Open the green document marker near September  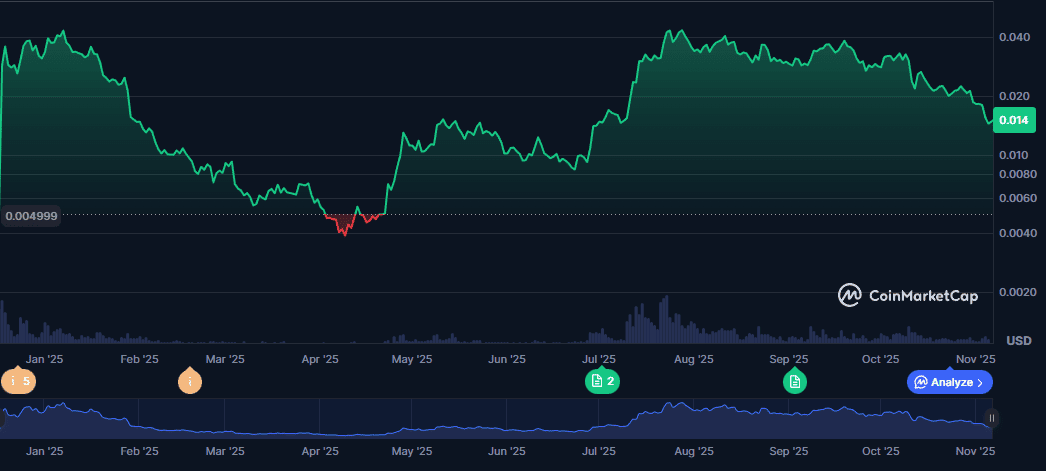(794, 381)
